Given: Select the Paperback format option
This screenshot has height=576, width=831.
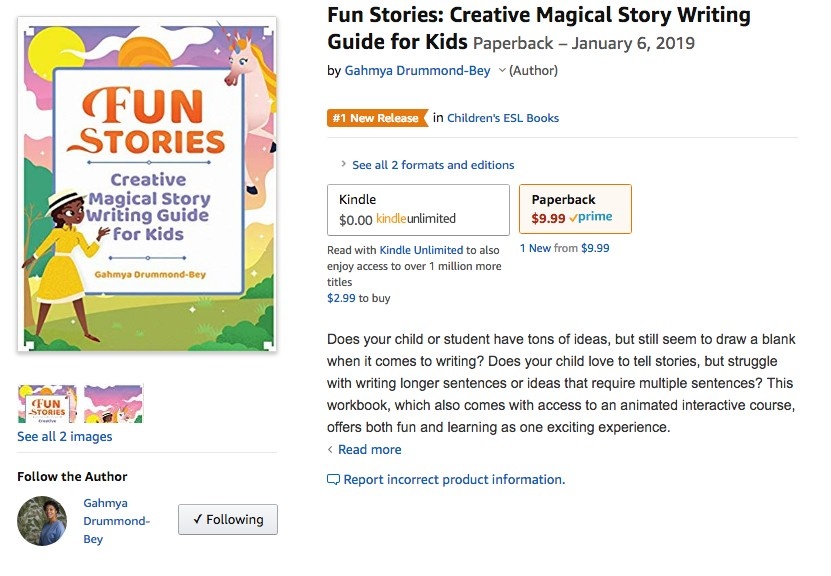Looking at the screenshot, I should pos(575,208).
